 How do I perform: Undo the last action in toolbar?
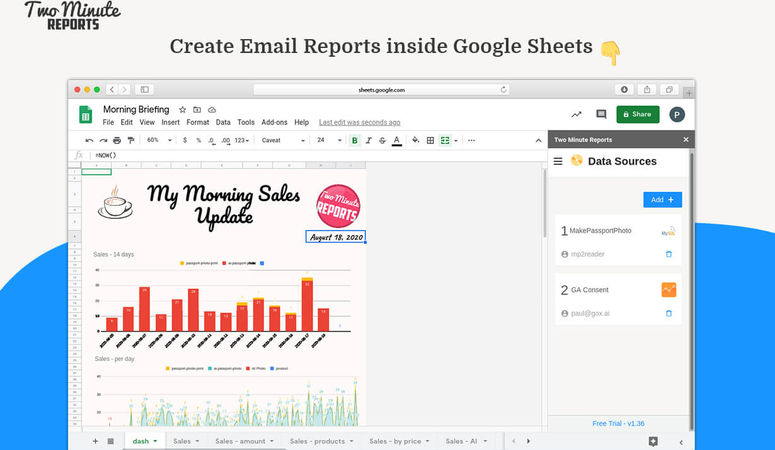coord(89,140)
